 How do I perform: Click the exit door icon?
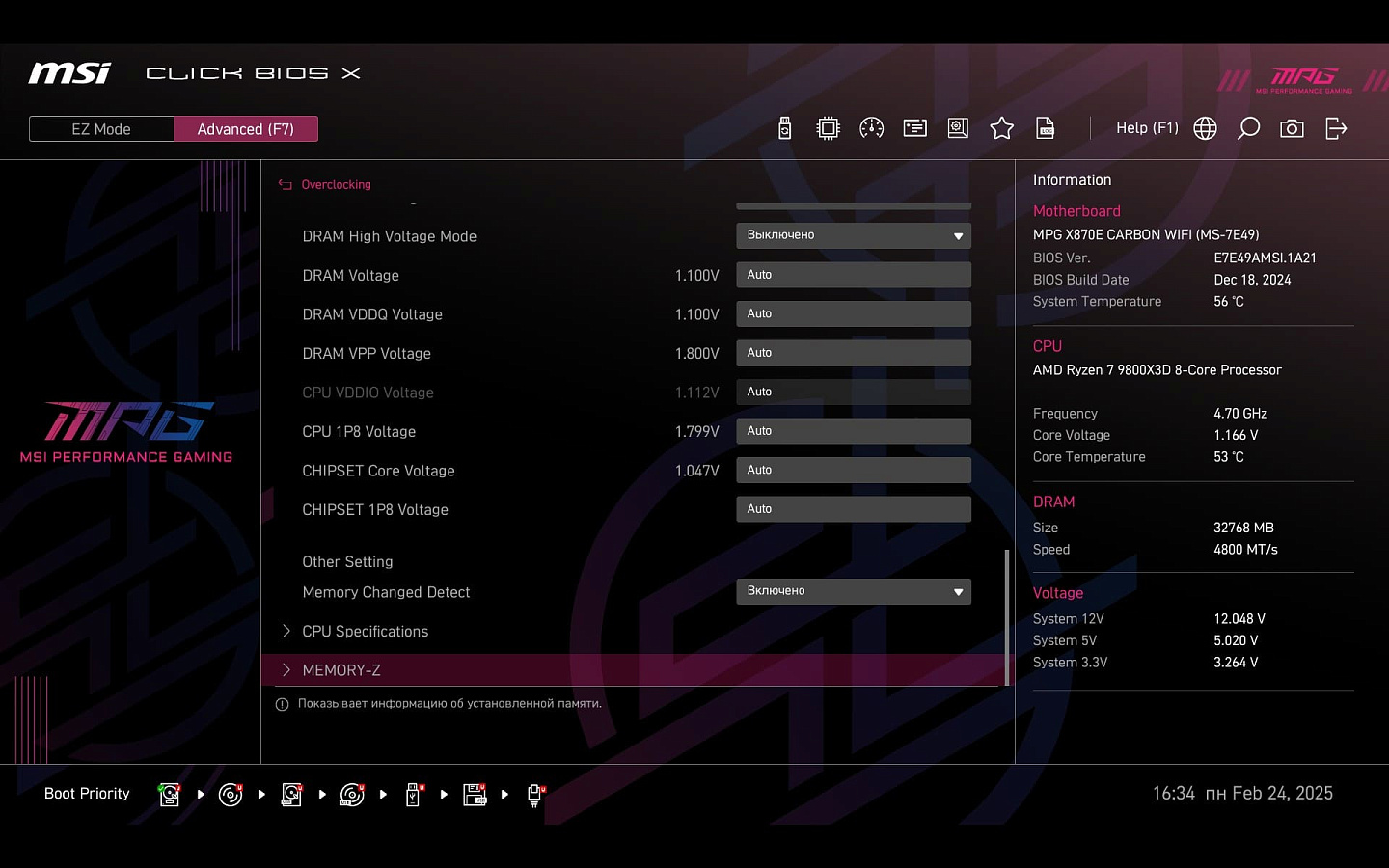point(1336,128)
